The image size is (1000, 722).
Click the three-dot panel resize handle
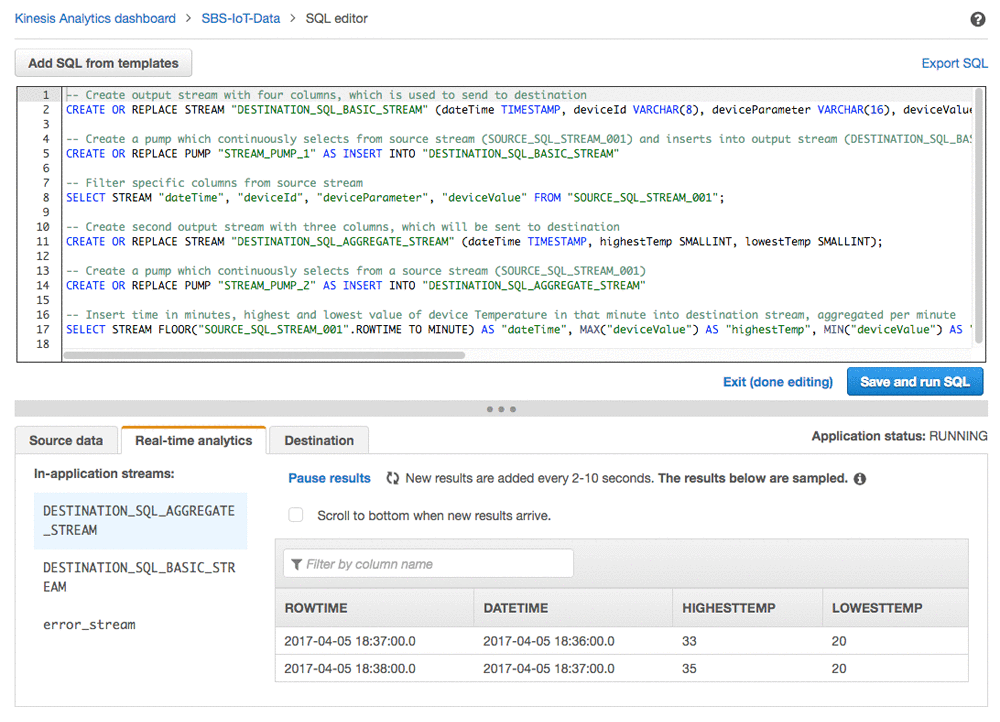pyautogui.click(x=501, y=409)
